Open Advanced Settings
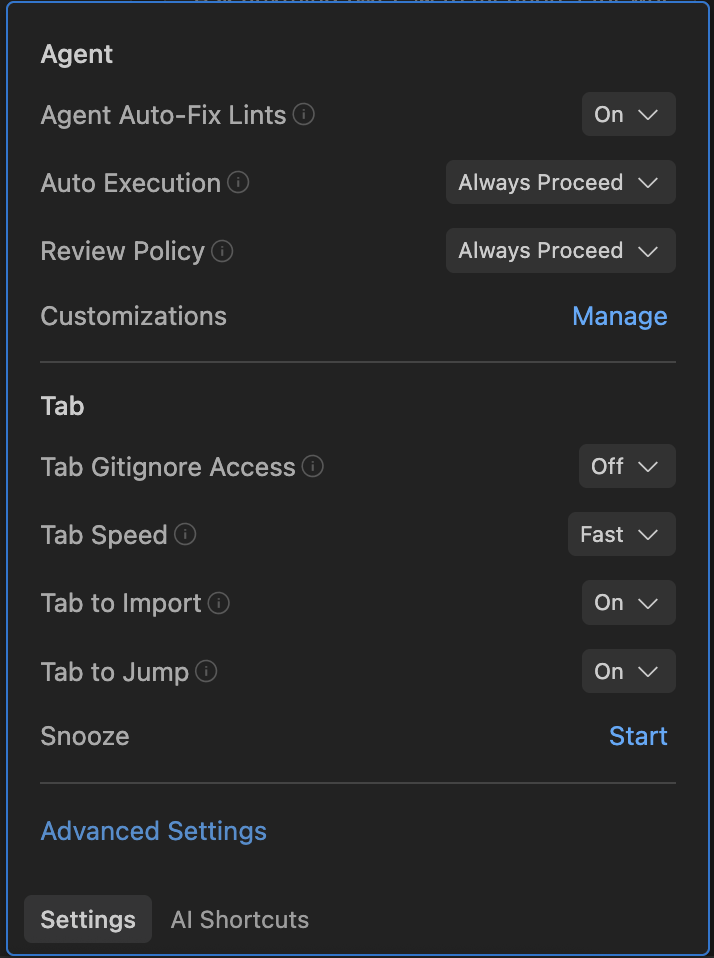Screen dimensions: 714x958 coord(153,830)
